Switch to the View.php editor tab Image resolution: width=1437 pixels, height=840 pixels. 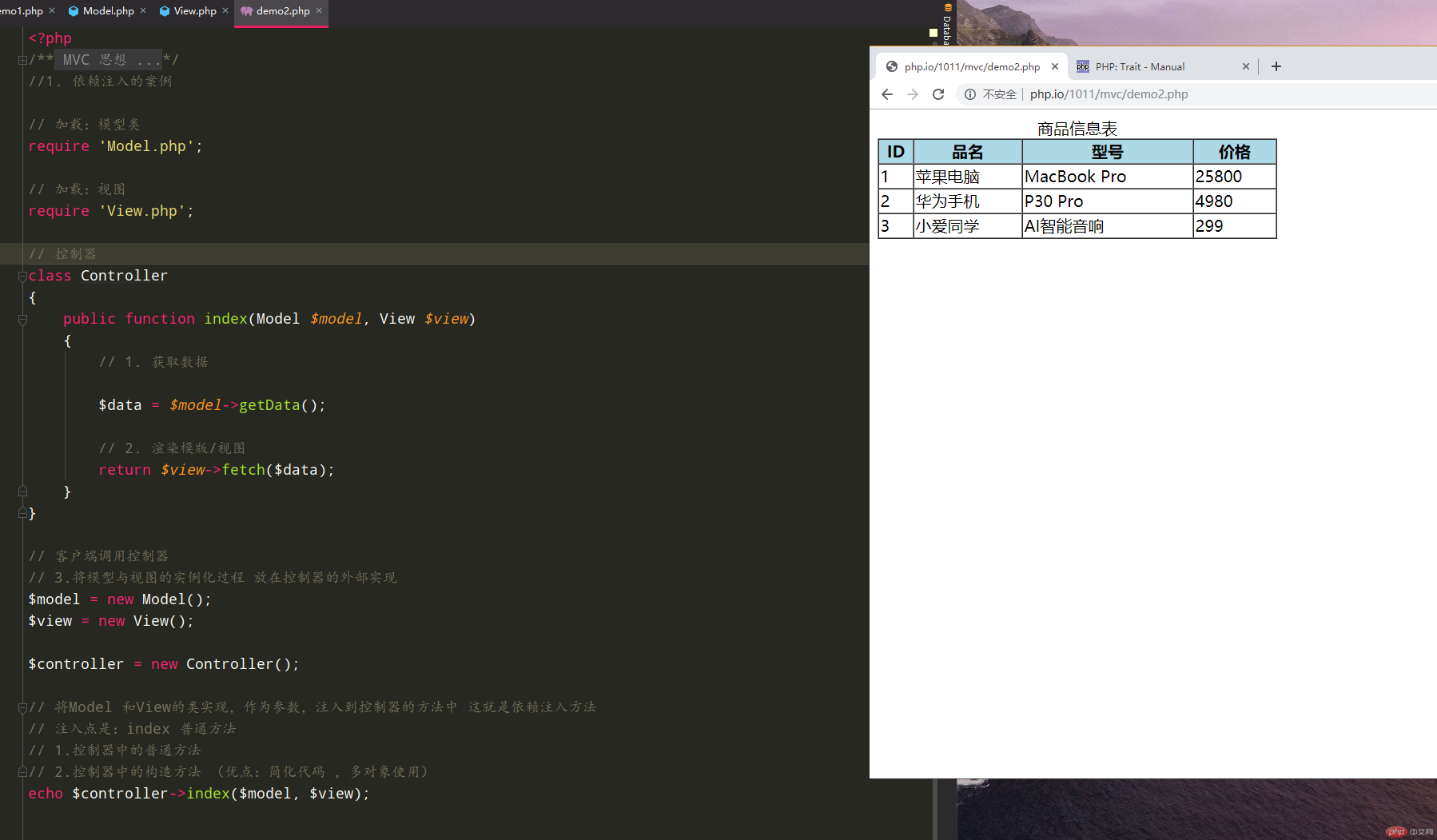click(194, 11)
